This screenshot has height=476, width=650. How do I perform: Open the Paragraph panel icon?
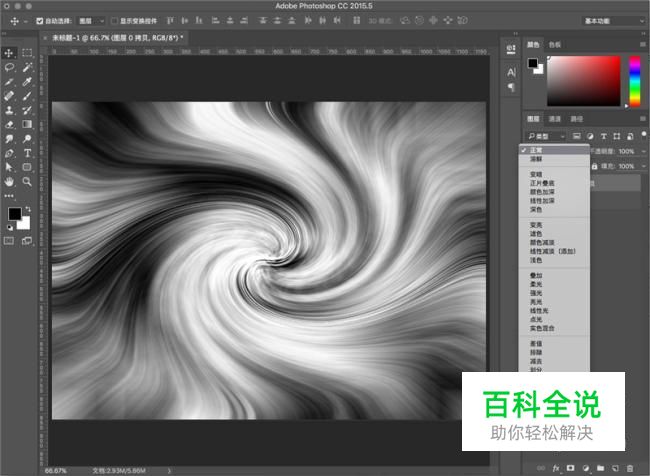click(x=511, y=87)
